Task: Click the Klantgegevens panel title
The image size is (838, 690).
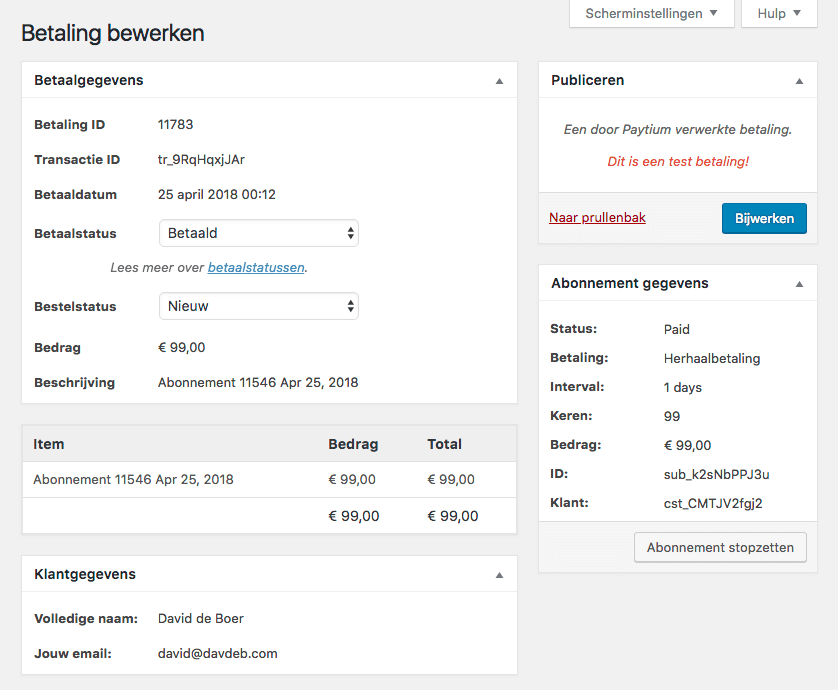Action: pyautogui.click(x=85, y=574)
